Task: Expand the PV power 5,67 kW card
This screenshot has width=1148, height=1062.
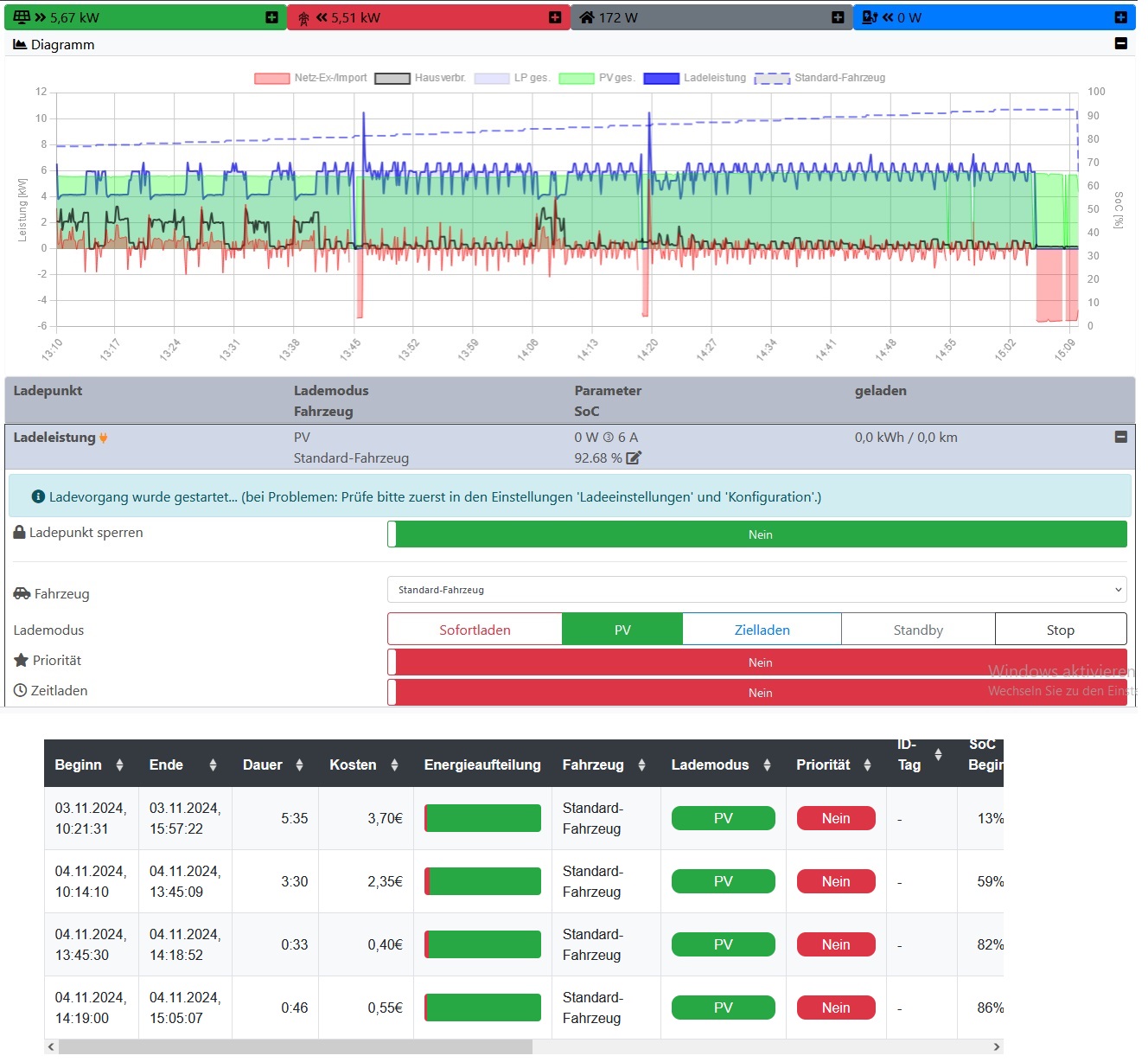Action: pyautogui.click(x=271, y=17)
